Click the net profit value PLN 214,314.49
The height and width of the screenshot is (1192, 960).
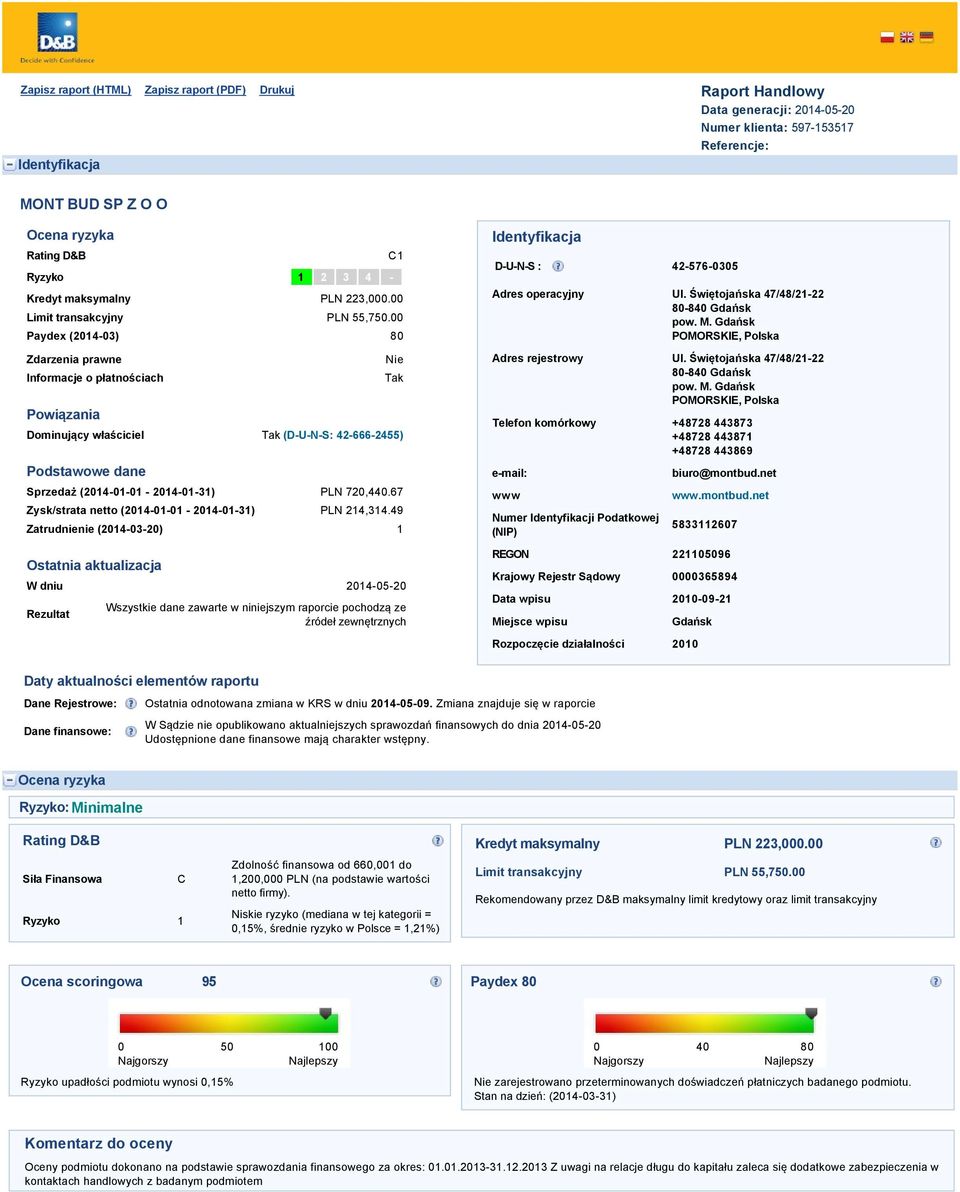click(x=362, y=511)
